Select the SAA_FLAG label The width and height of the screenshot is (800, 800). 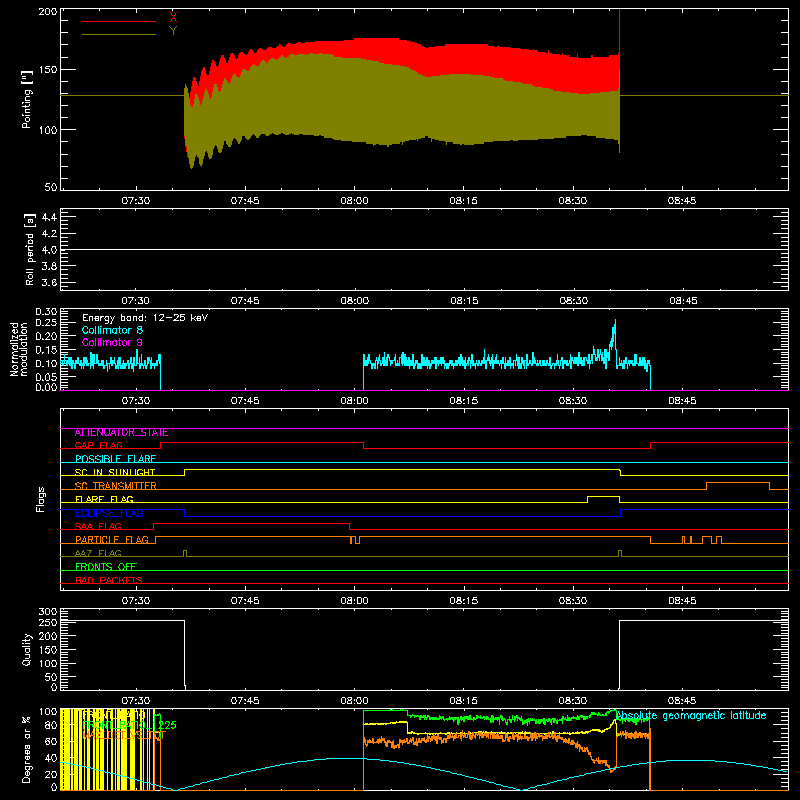click(x=98, y=527)
